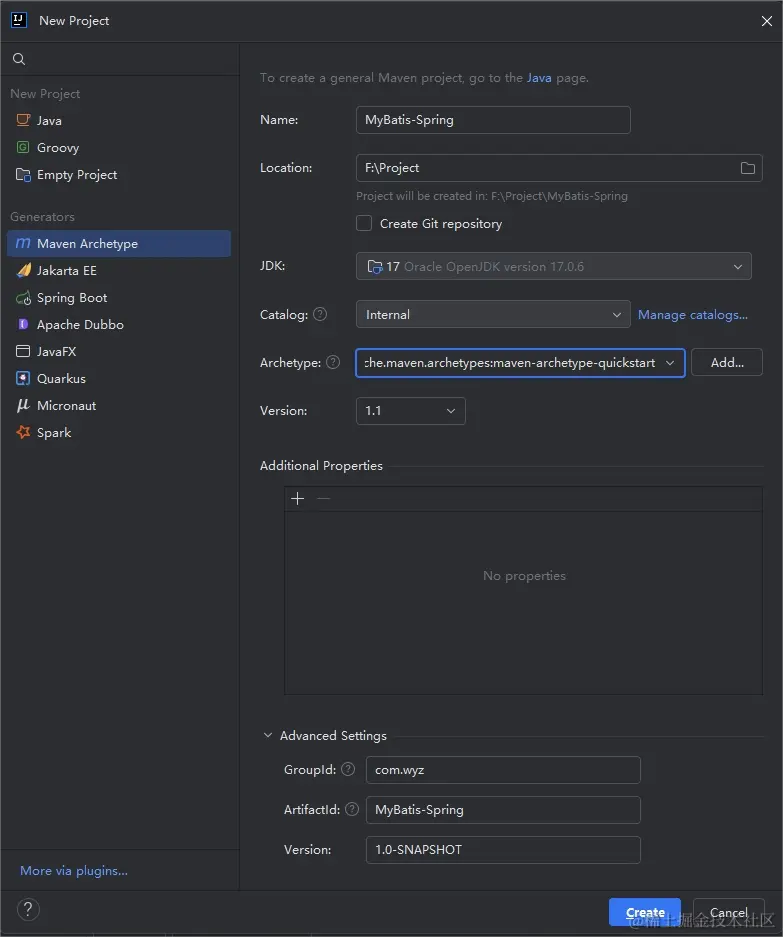783x937 pixels.
Task: Click the Cancel button
Action: [x=729, y=912]
